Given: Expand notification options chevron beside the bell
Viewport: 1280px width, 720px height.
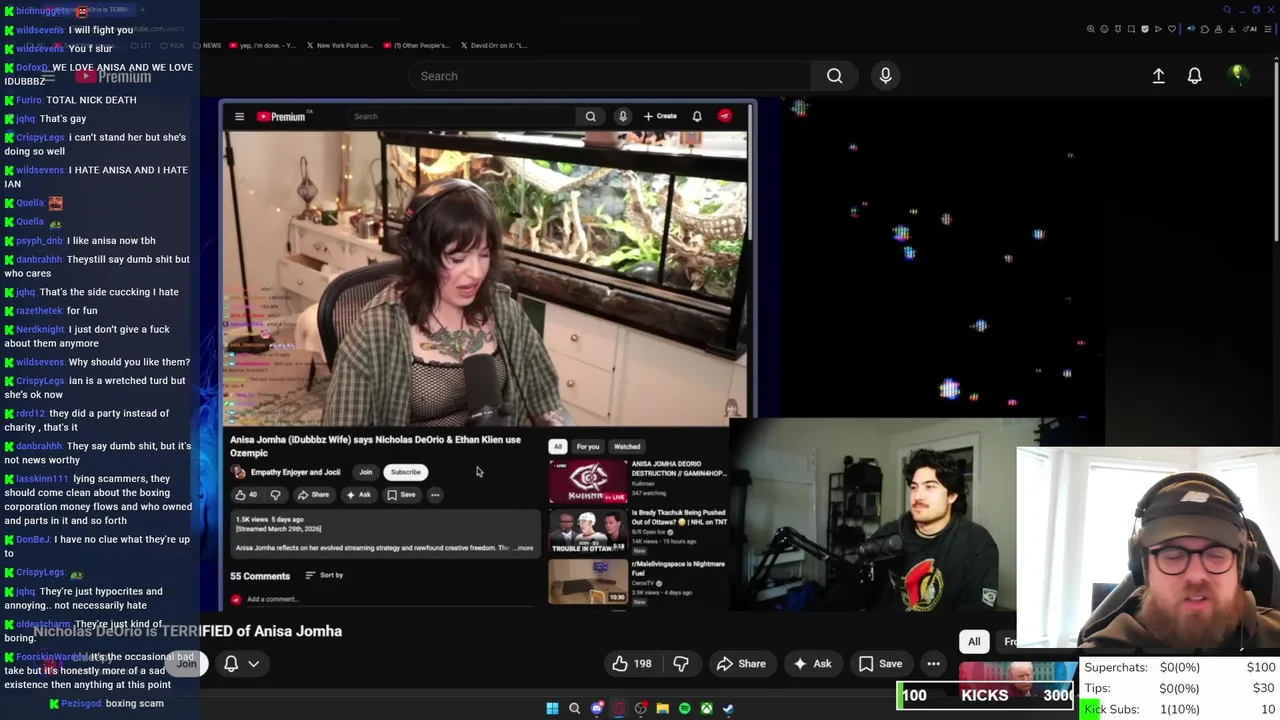Looking at the screenshot, I should (x=254, y=663).
